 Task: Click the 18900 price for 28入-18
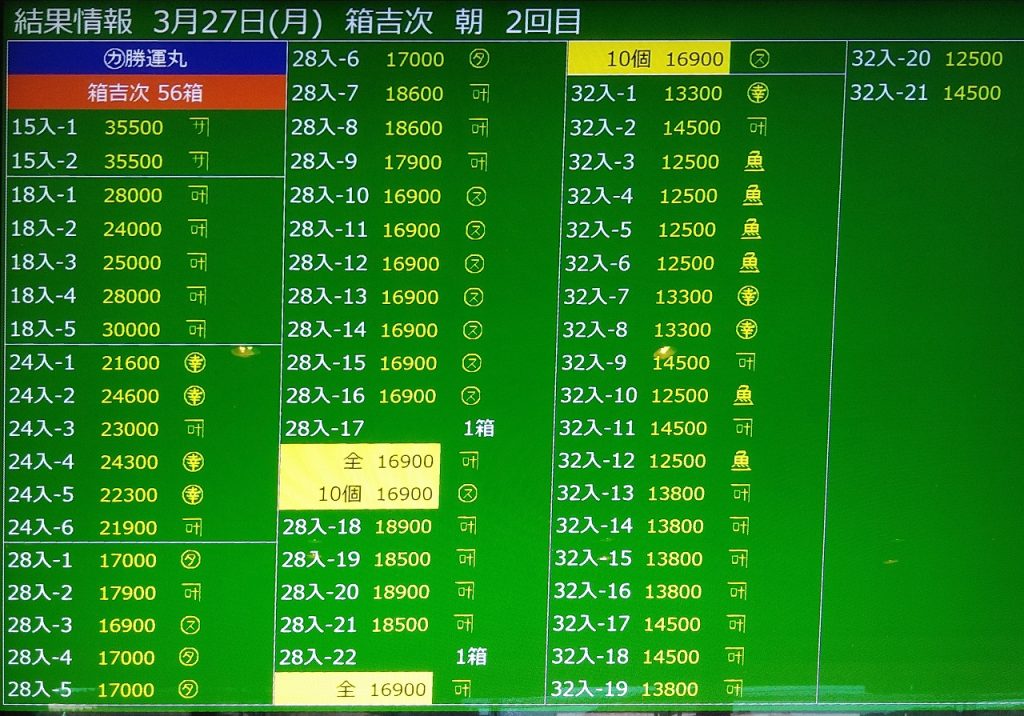click(x=402, y=527)
